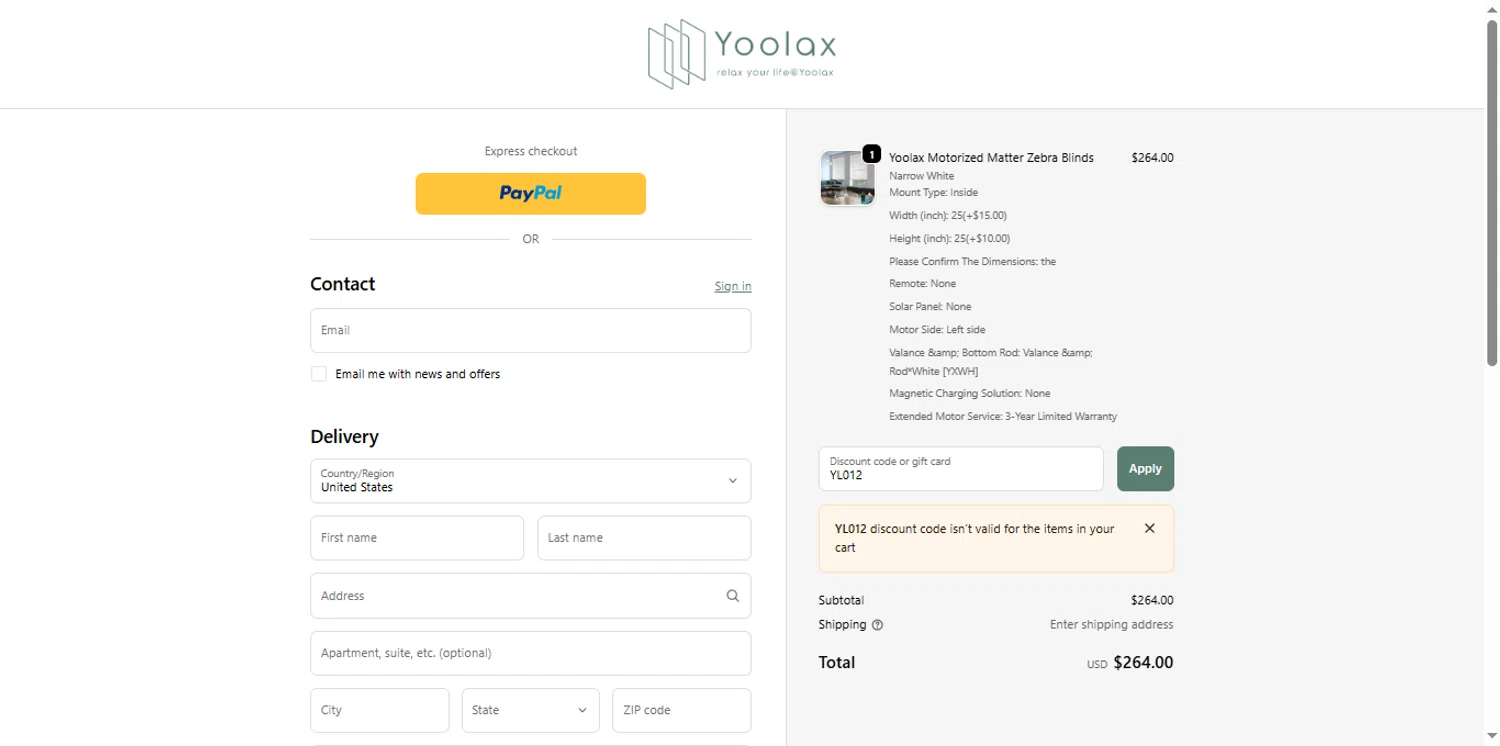Click the 'Solar Panel: None' line
Screen dimensions: 1500x746
[930, 306]
